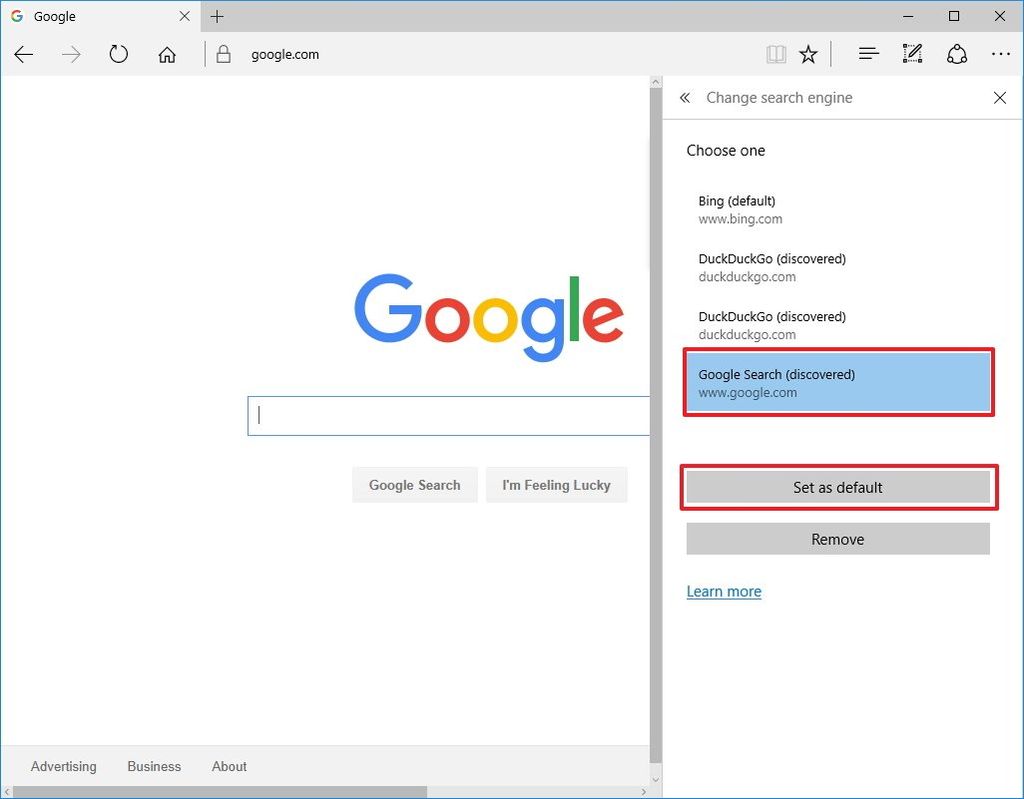
Task: Refresh the Google page
Action: click(x=118, y=54)
